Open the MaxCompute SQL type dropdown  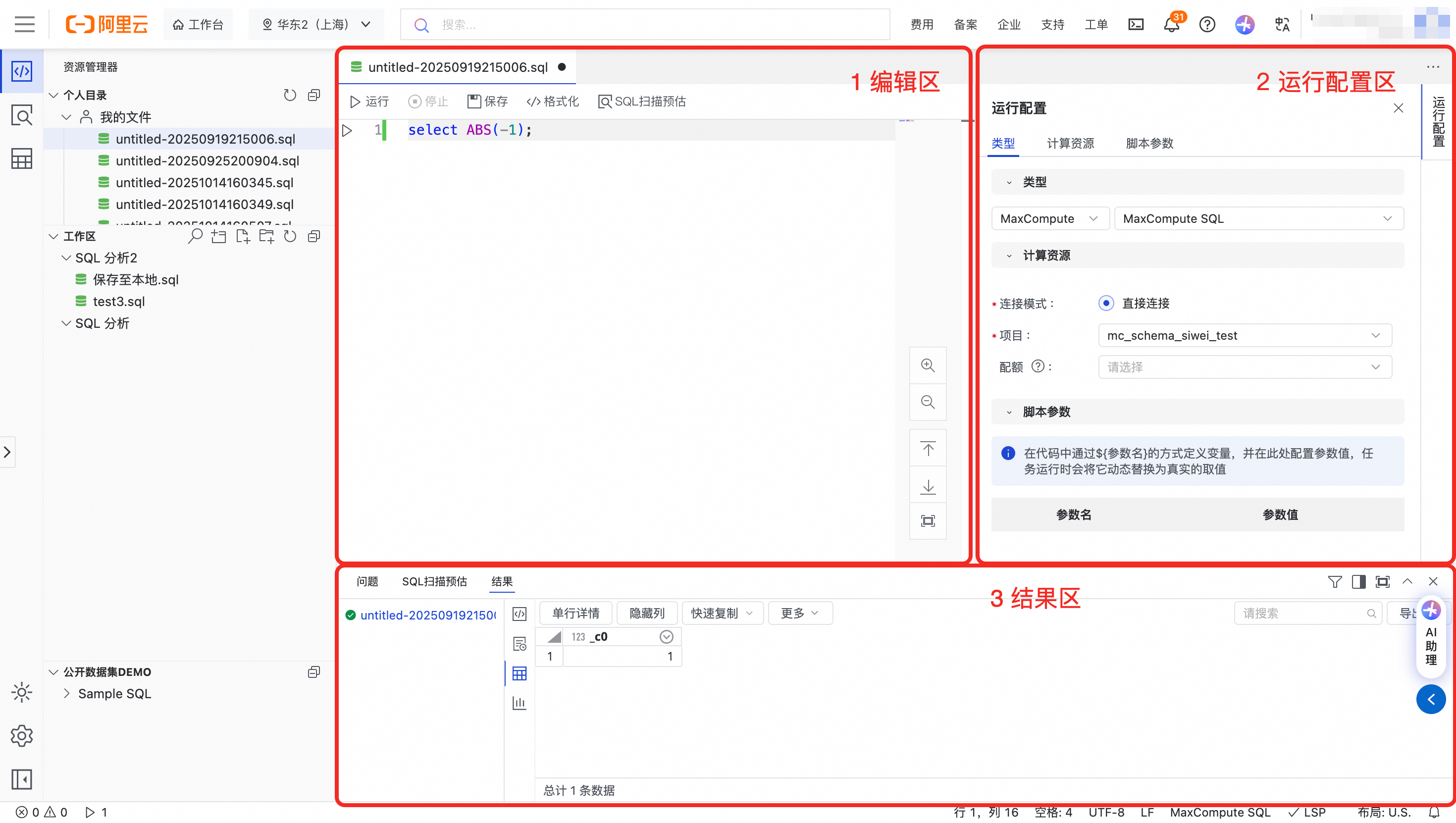tap(1258, 219)
